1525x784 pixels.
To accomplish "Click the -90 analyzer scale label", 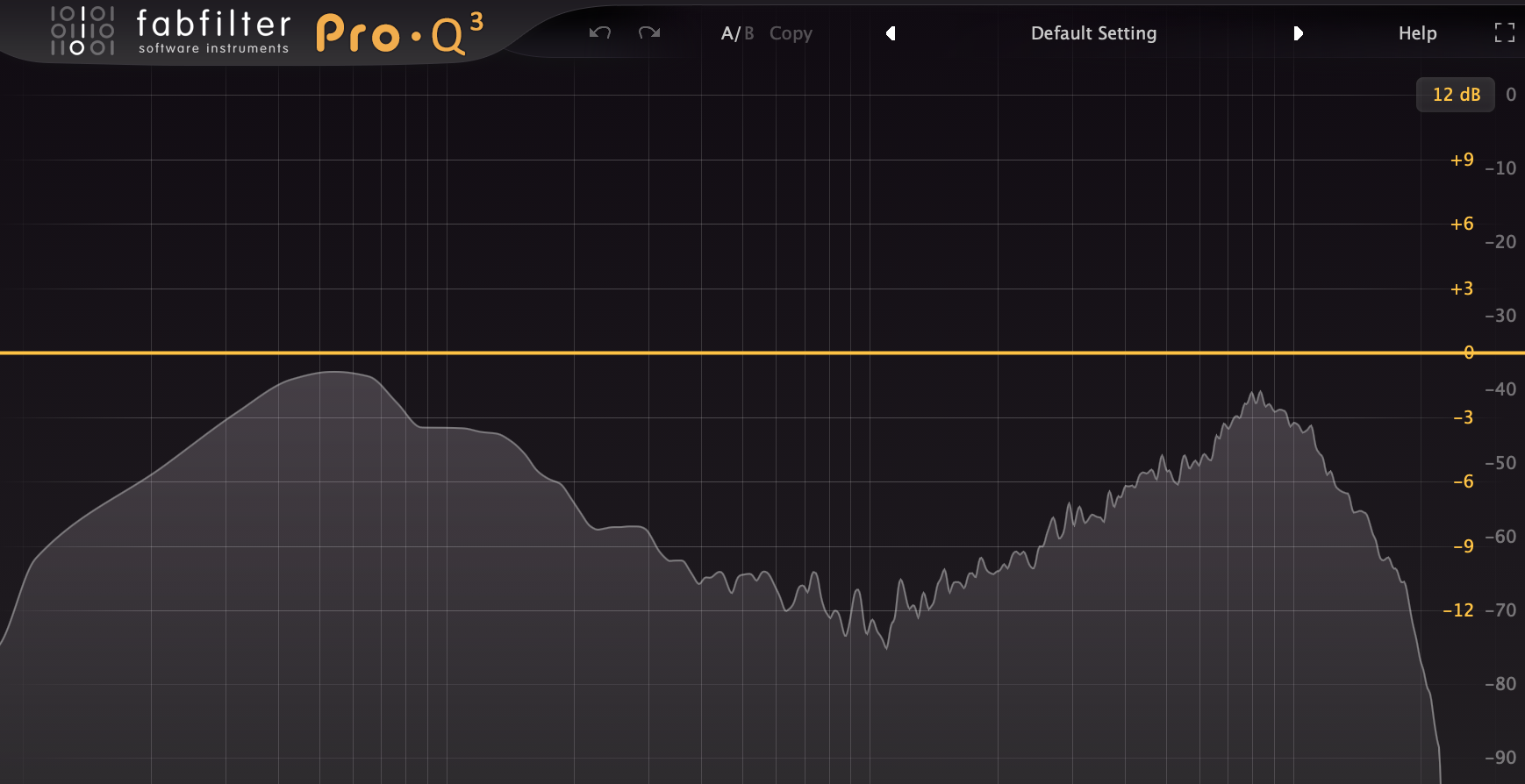I will pyautogui.click(x=1500, y=758).
